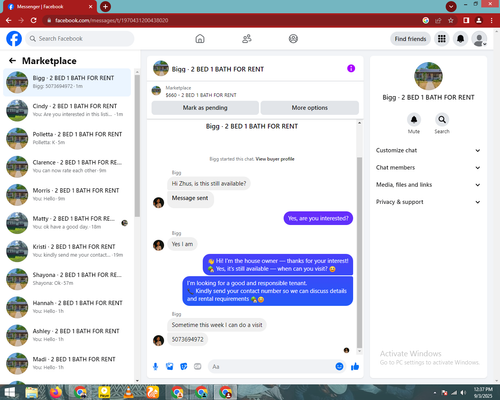500x400 pixels.
Task: Open a new browser tab
Action: pos(105,6)
